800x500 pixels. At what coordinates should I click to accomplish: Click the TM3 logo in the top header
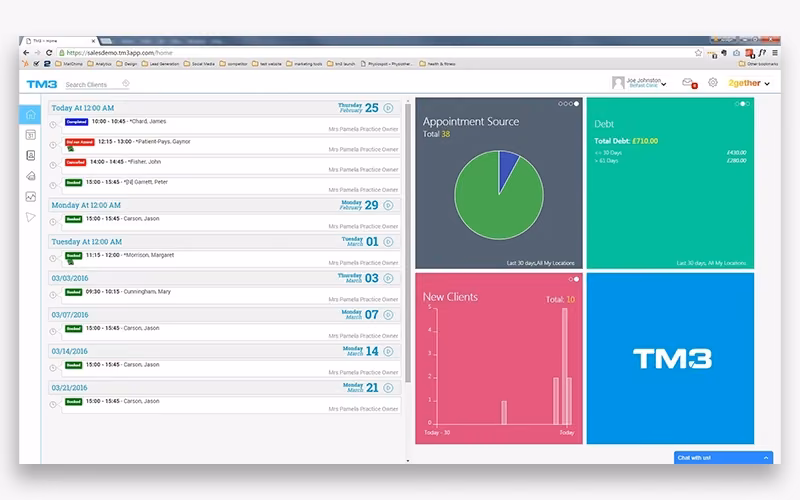[42, 84]
